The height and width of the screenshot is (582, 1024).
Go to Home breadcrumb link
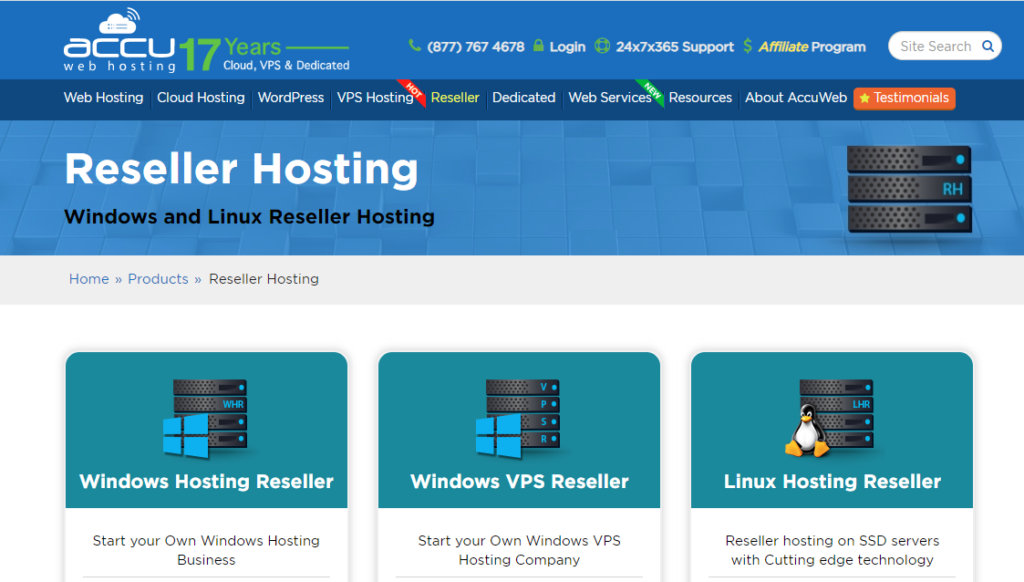pyautogui.click(x=89, y=279)
